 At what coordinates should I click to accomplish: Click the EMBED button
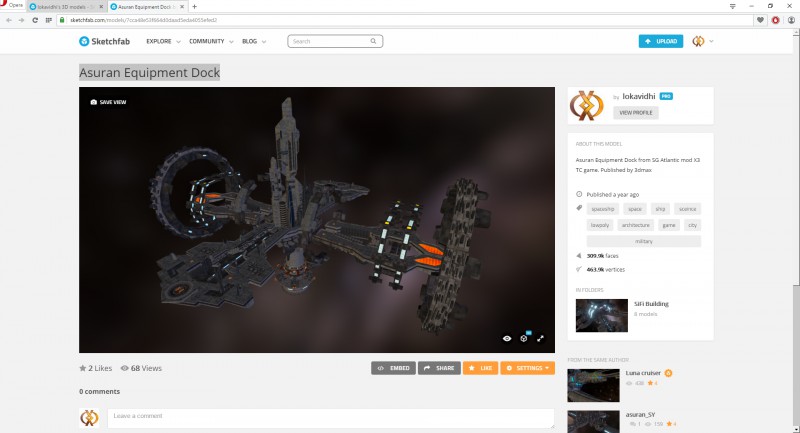393,368
